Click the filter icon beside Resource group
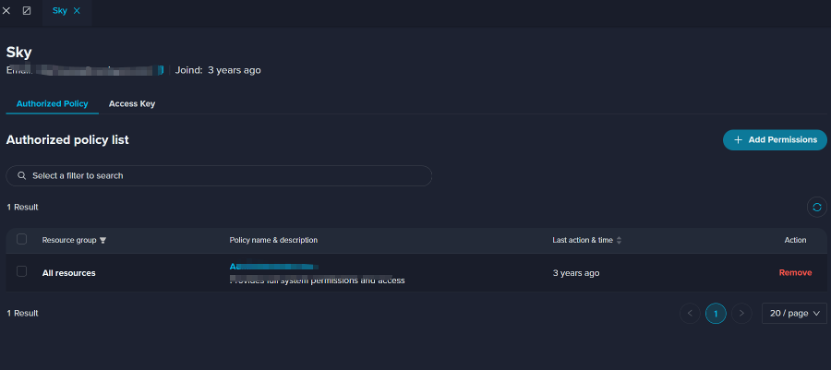 pyautogui.click(x=103, y=240)
